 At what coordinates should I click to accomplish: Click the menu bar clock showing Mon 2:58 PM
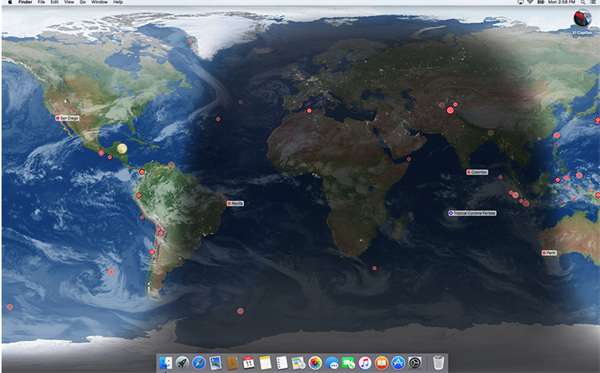[561, 2]
